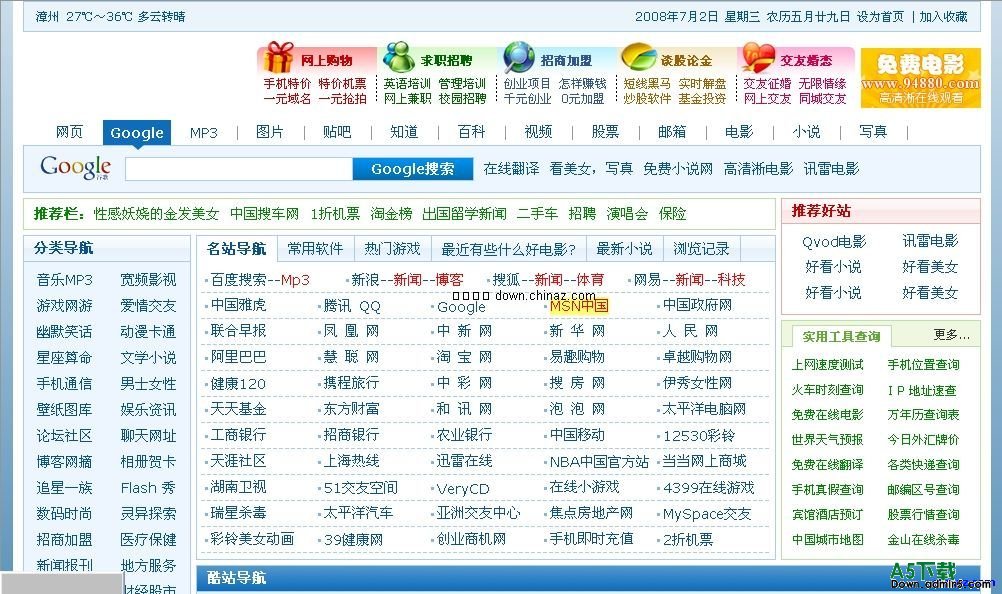Switch to the 图片 search tab
Viewport: 1002px width, 594px height.
click(270, 132)
